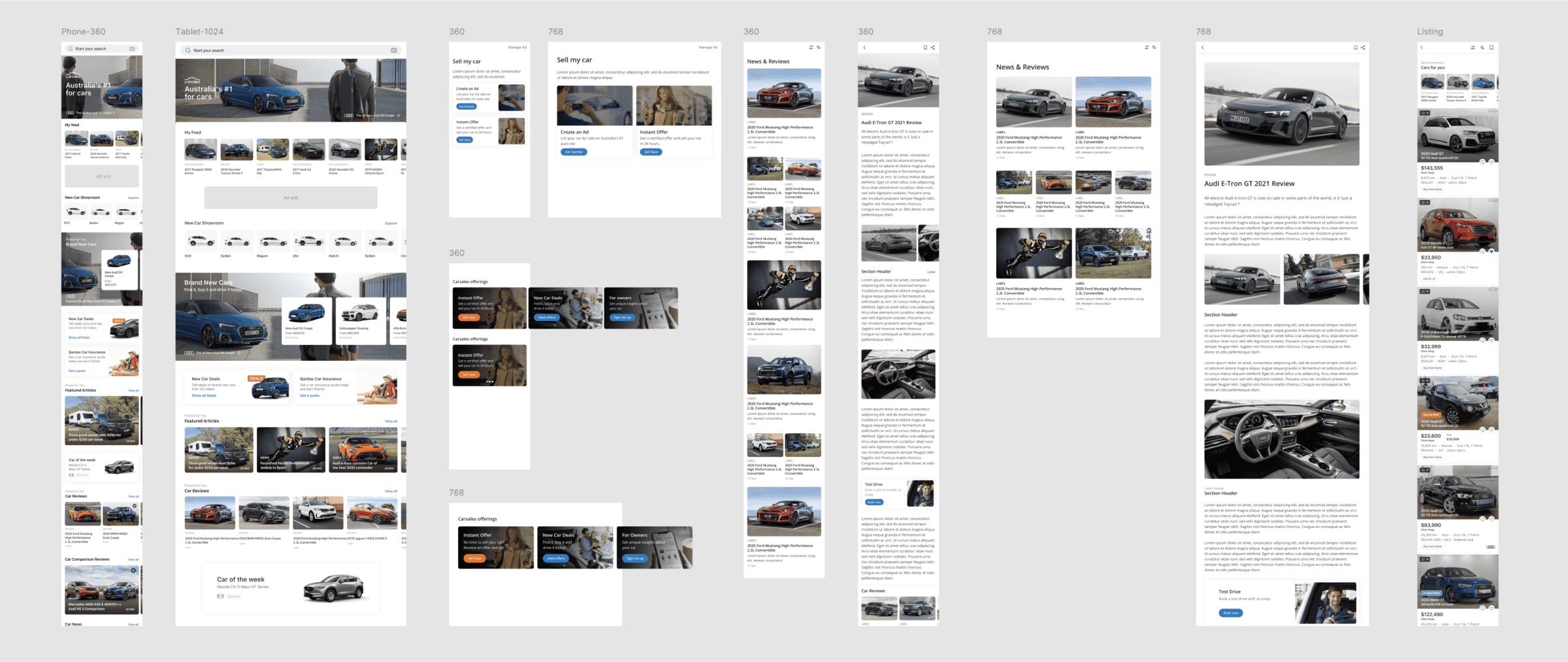This screenshot has height=662, width=1568.
Task: Click the magnifier icon in Tablet-1024 search bar
Action: (188, 50)
